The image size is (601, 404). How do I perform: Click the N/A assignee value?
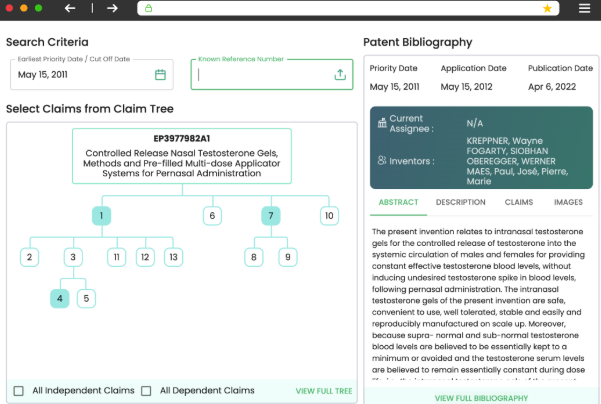point(475,123)
